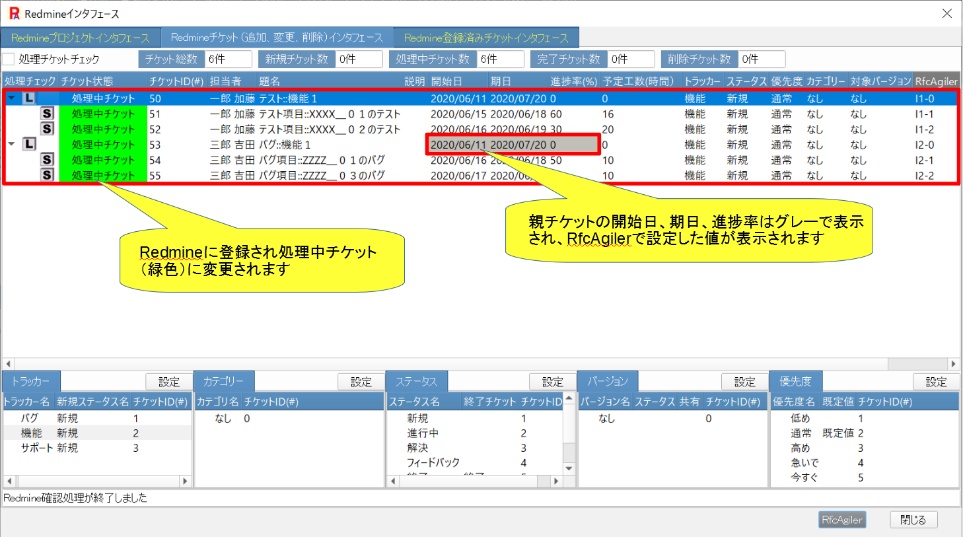Select ticket title テスト項目::XXXX__01のテスト

[x=329, y=114]
